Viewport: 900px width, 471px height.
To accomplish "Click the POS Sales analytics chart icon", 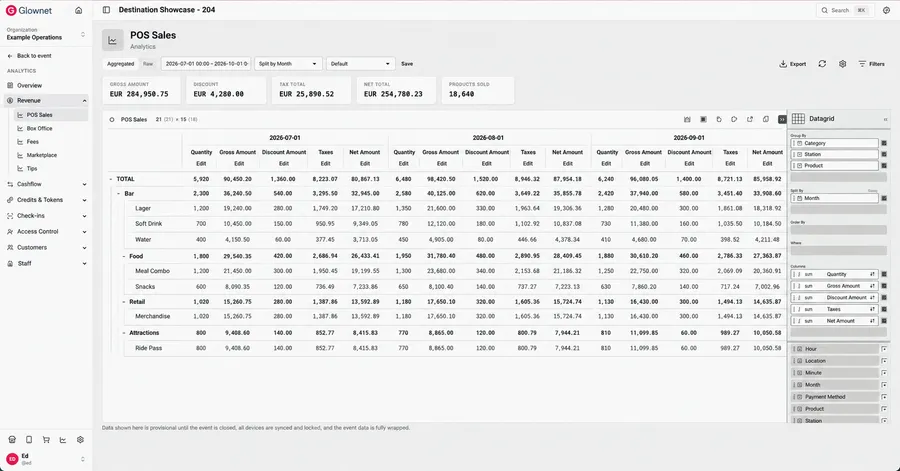I will [x=112, y=40].
